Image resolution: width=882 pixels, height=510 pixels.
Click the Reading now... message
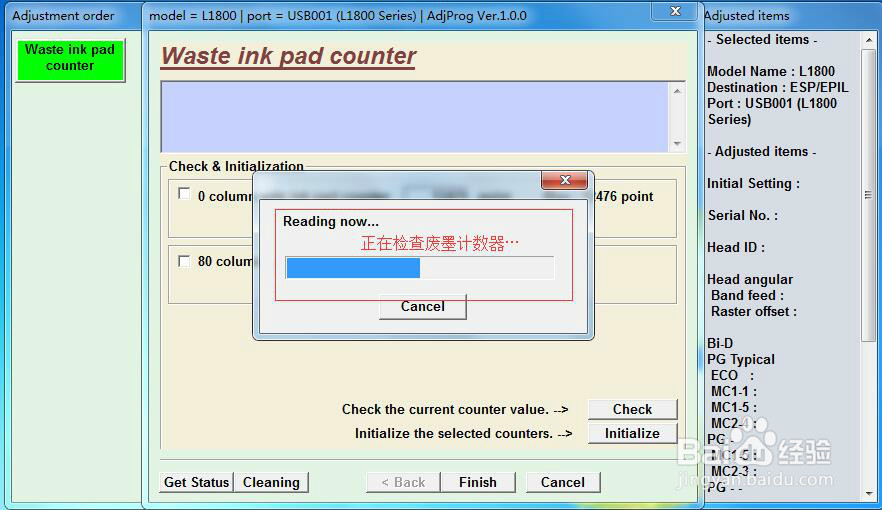331,222
